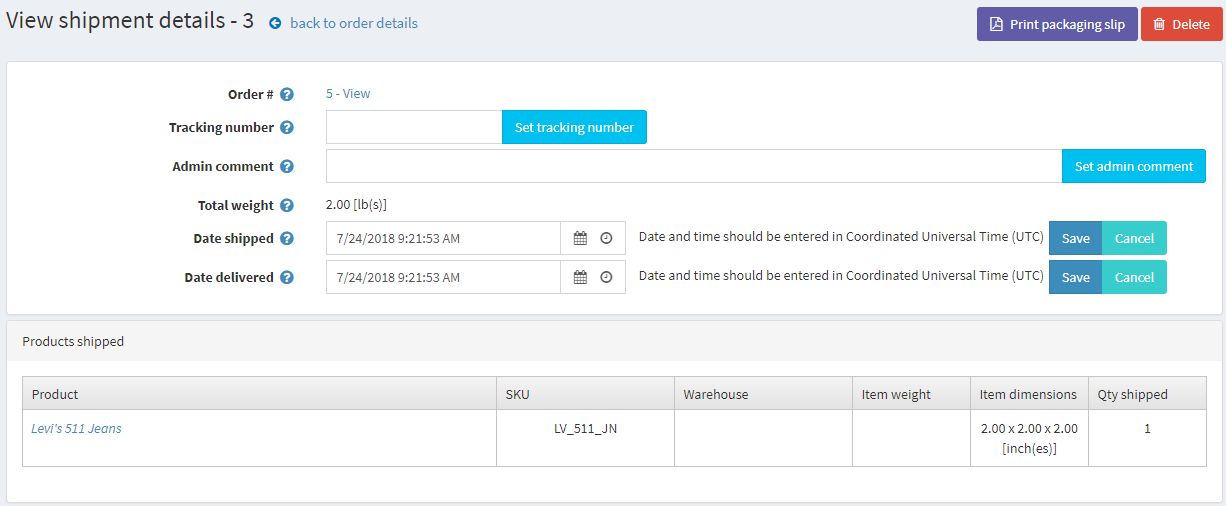Click help icon beside Admin comment
This screenshot has width=1226, height=506.
click(x=287, y=167)
